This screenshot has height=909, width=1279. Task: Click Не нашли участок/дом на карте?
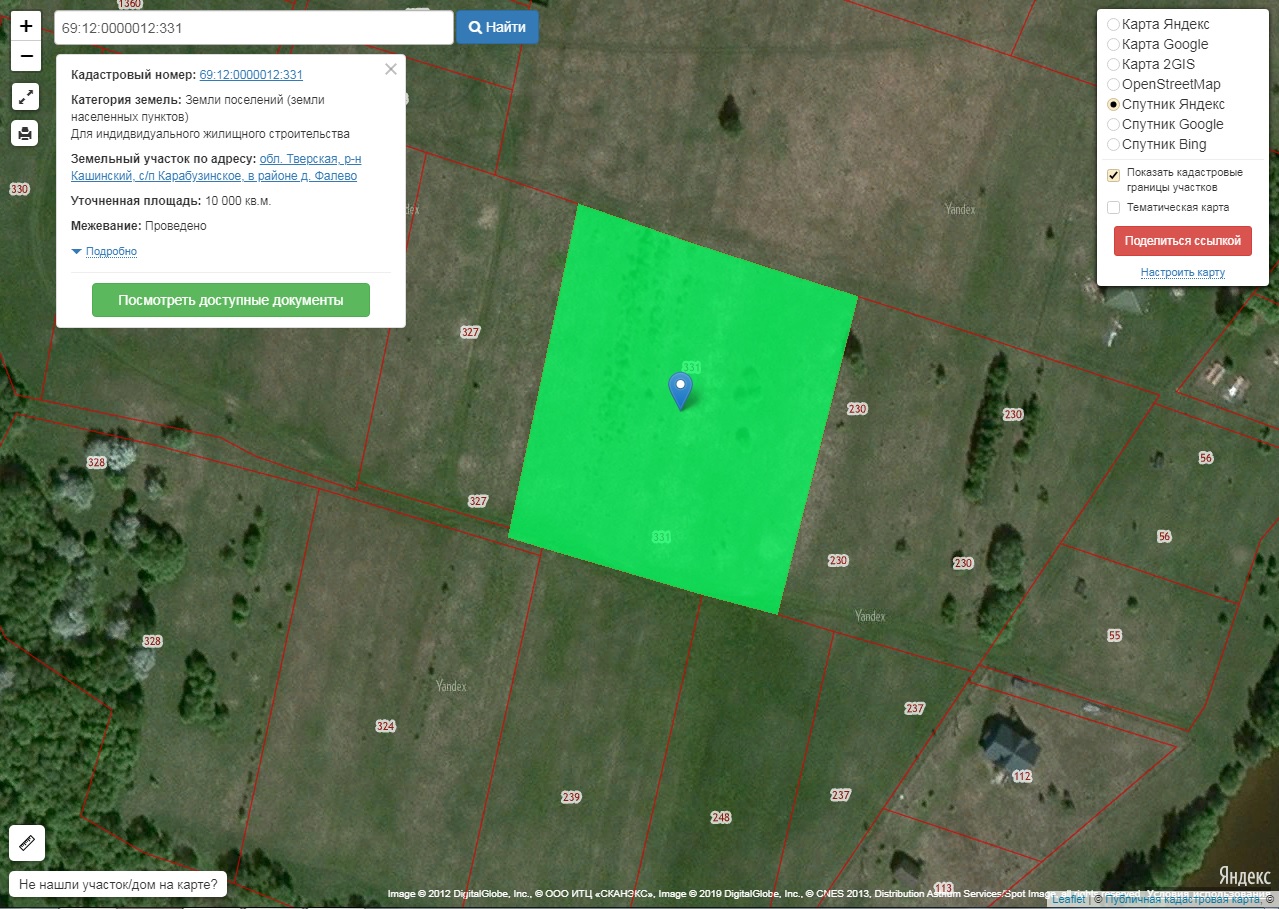[118, 885]
